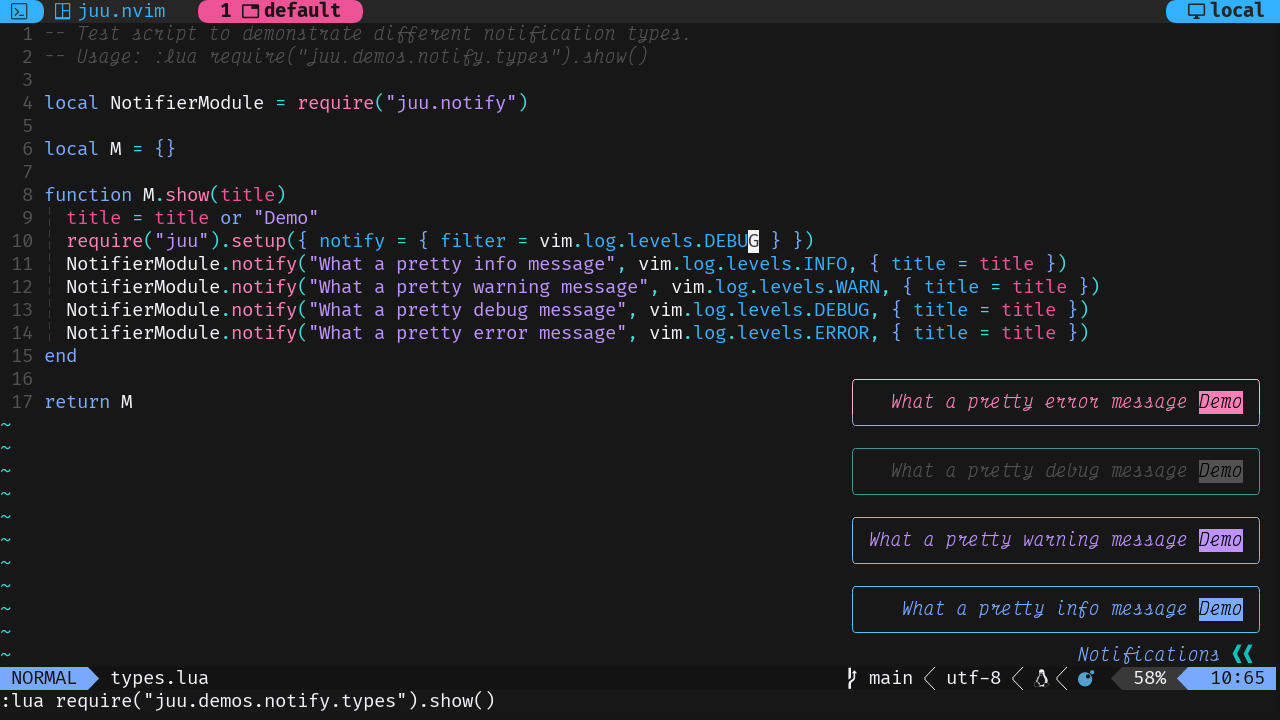Click the terminal icon in the tmux top-left corner
1280x720 pixels.
tap(18, 11)
